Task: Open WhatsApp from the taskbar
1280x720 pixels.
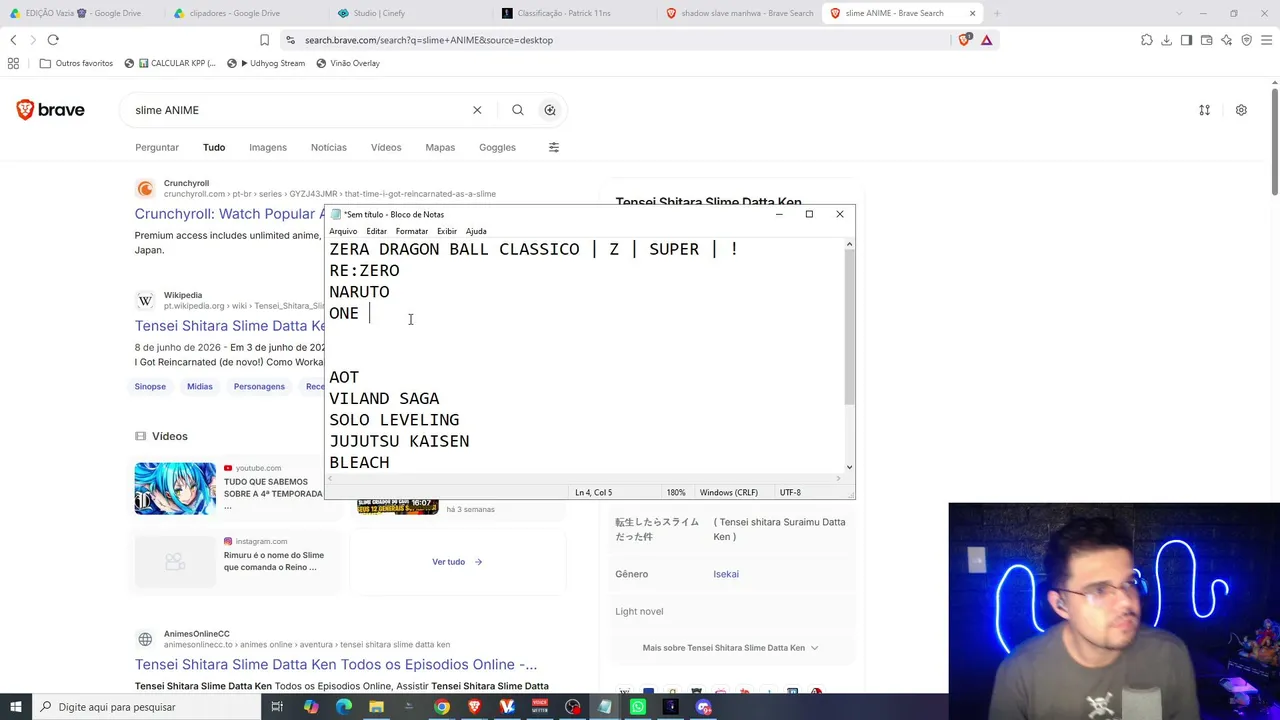Action: tap(638, 707)
